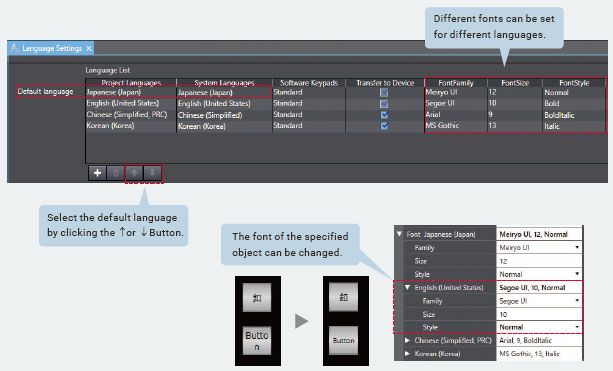The height and width of the screenshot is (371, 613).
Task: Click the Bold font style cell
Action: [574, 104]
